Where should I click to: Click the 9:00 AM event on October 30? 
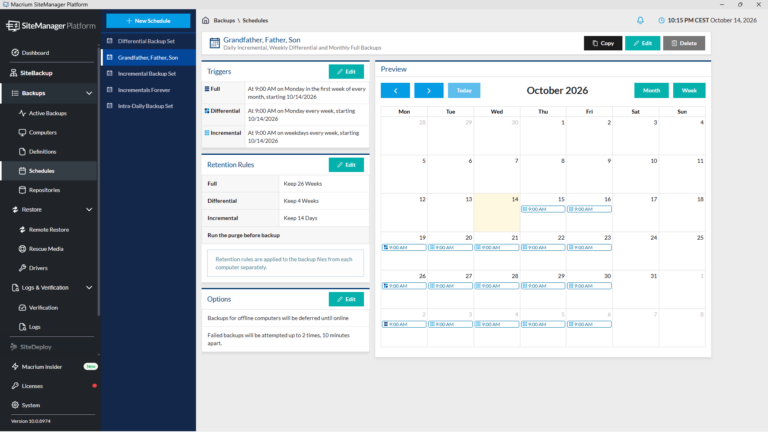(589, 286)
